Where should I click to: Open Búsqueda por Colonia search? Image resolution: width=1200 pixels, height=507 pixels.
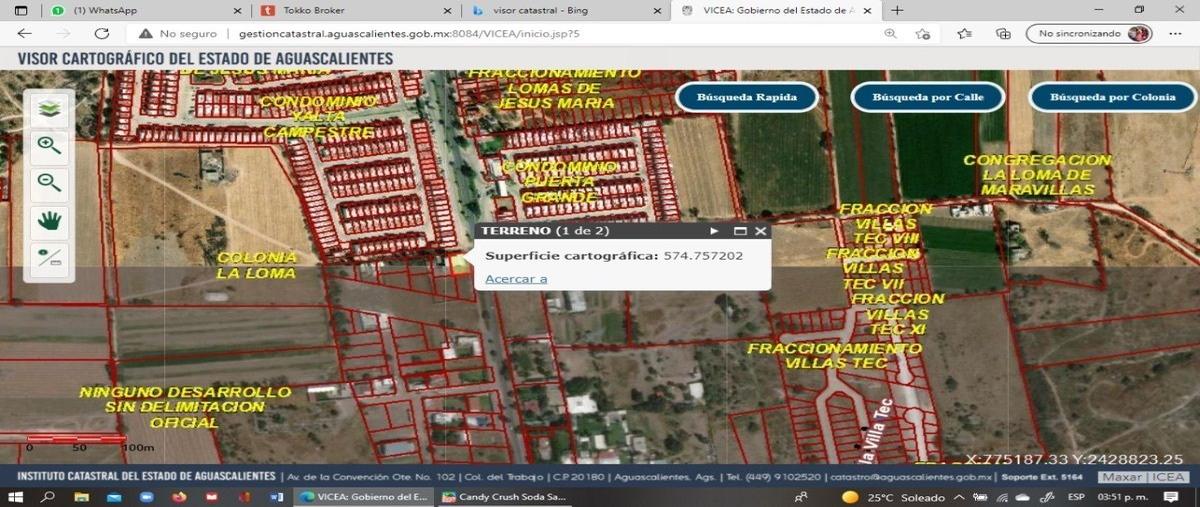(1111, 97)
